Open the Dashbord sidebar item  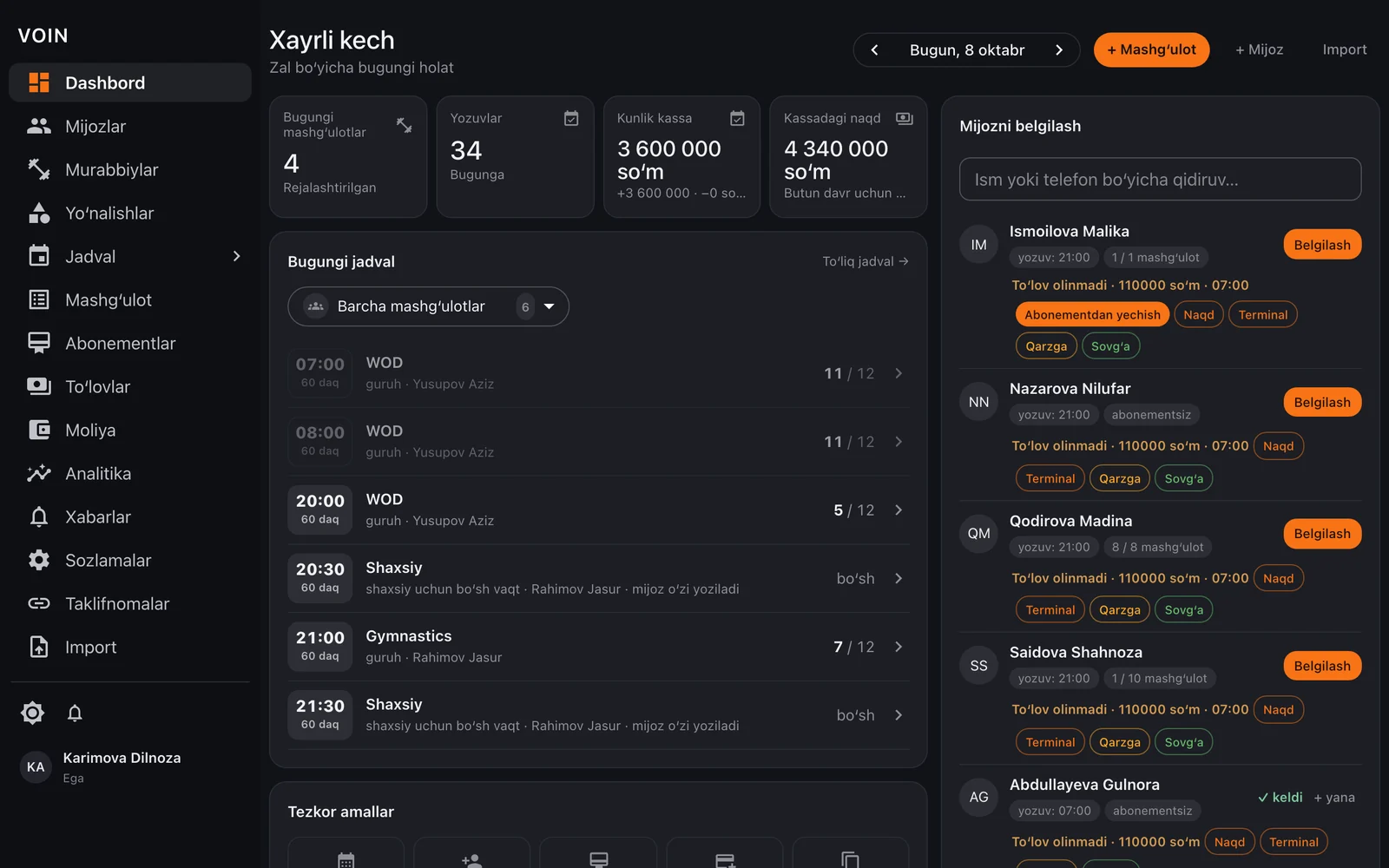(130, 82)
